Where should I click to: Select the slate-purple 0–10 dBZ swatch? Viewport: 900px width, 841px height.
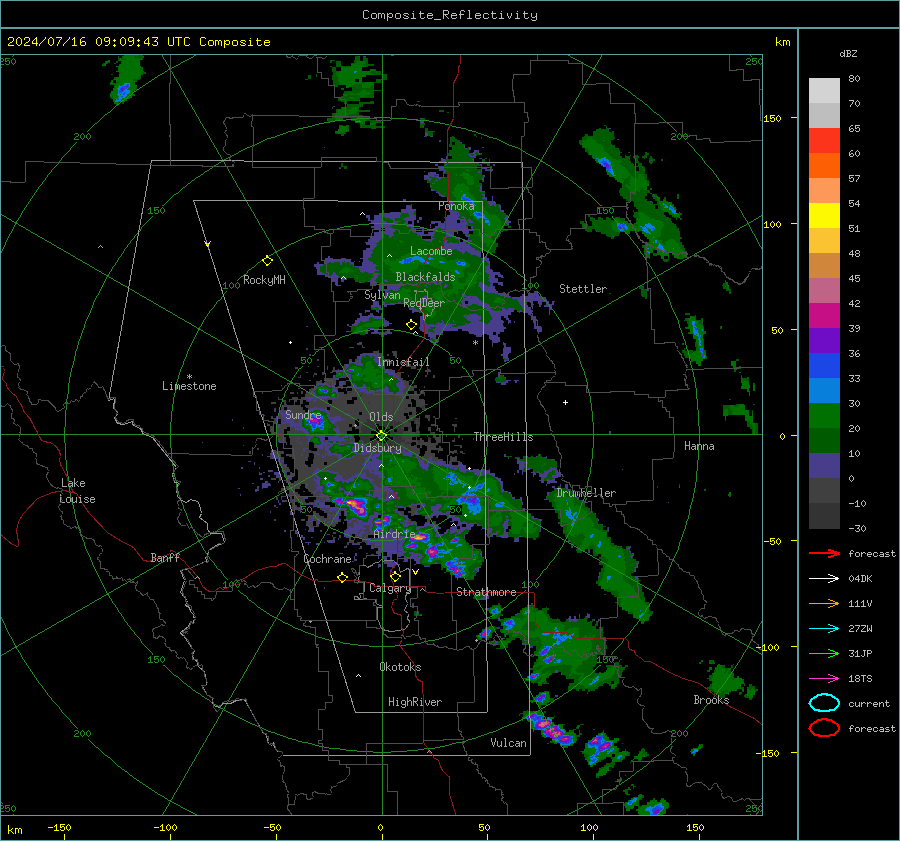click(824, 466)
